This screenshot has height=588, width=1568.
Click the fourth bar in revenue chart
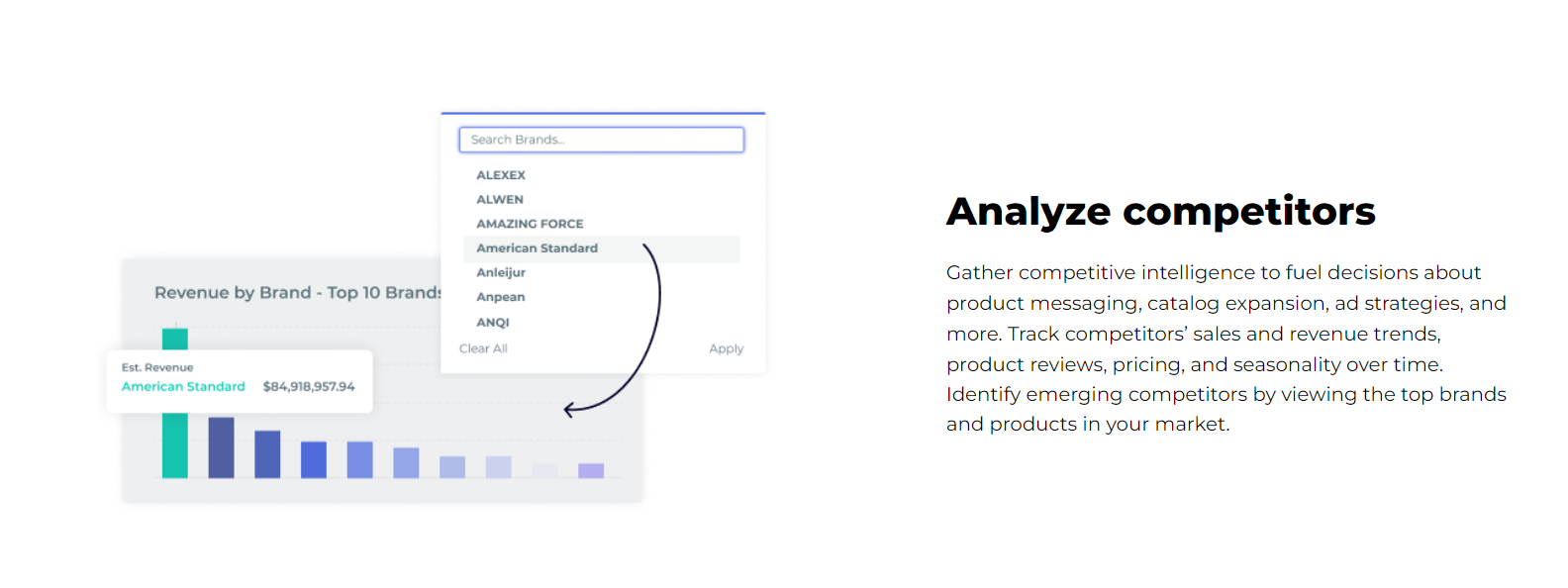tap(314, 460)
